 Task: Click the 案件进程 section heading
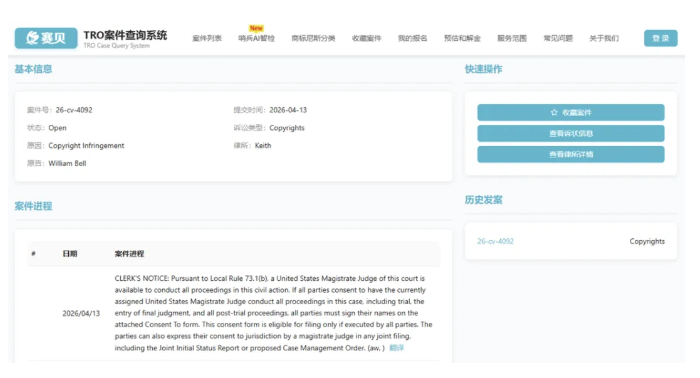point(33,206)
